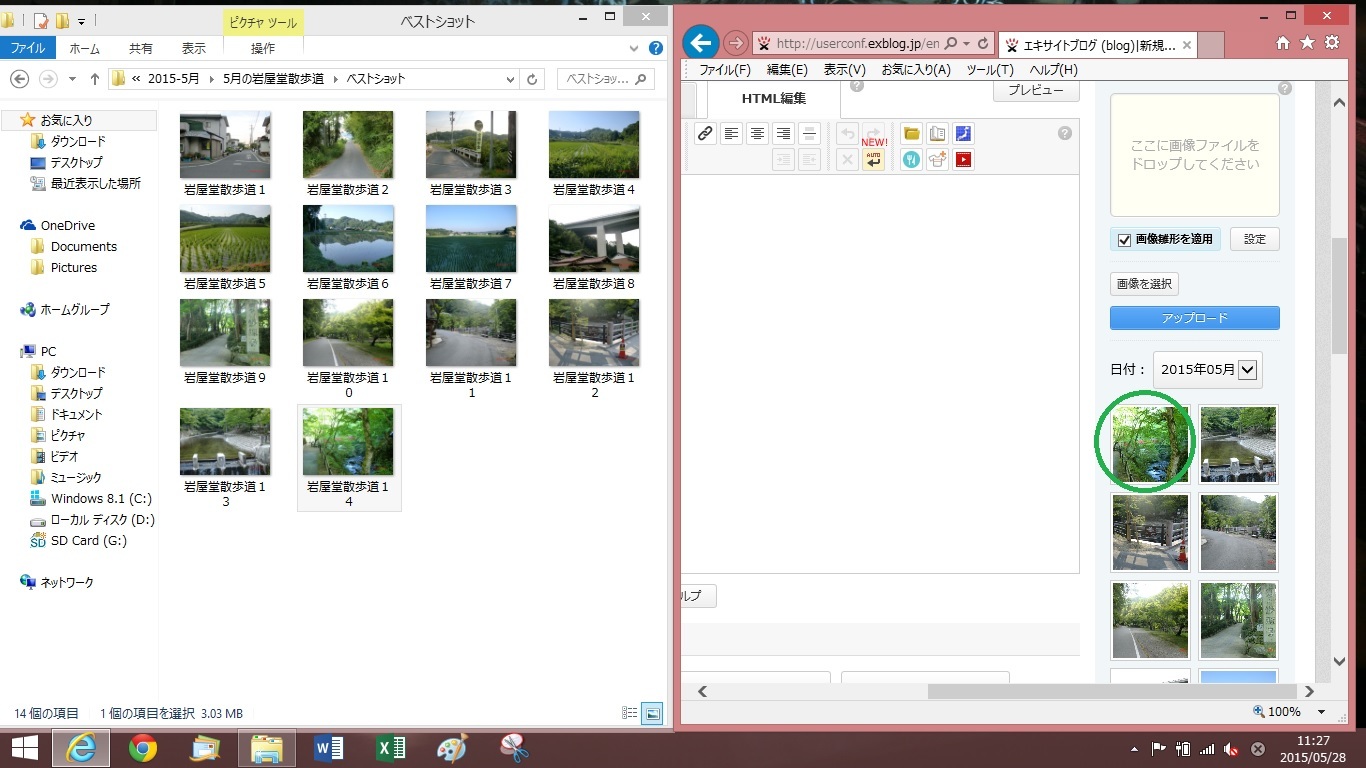Click the 画像を選択 button

coord(1144,284)
